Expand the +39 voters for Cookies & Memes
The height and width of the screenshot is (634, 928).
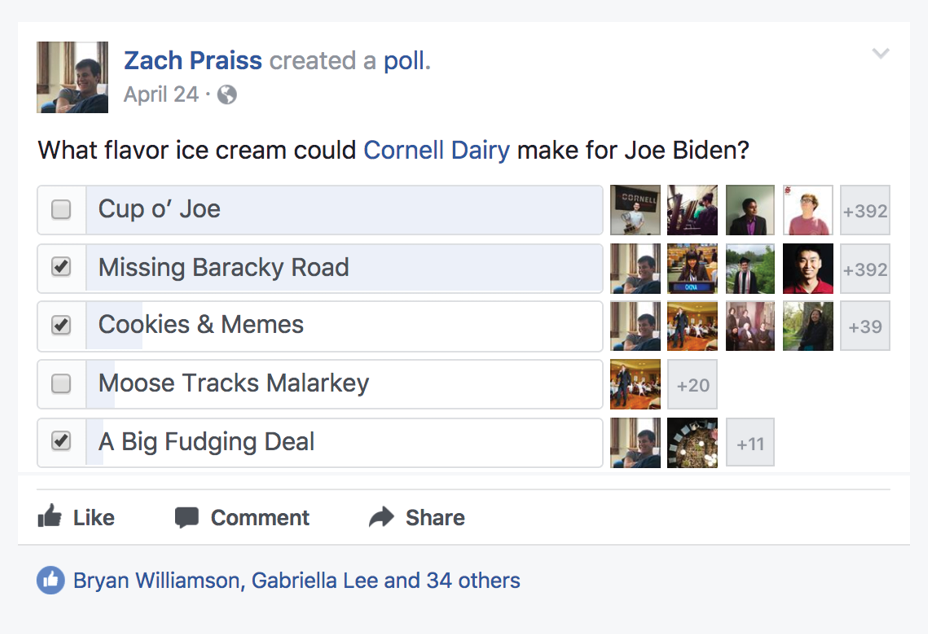865,326
